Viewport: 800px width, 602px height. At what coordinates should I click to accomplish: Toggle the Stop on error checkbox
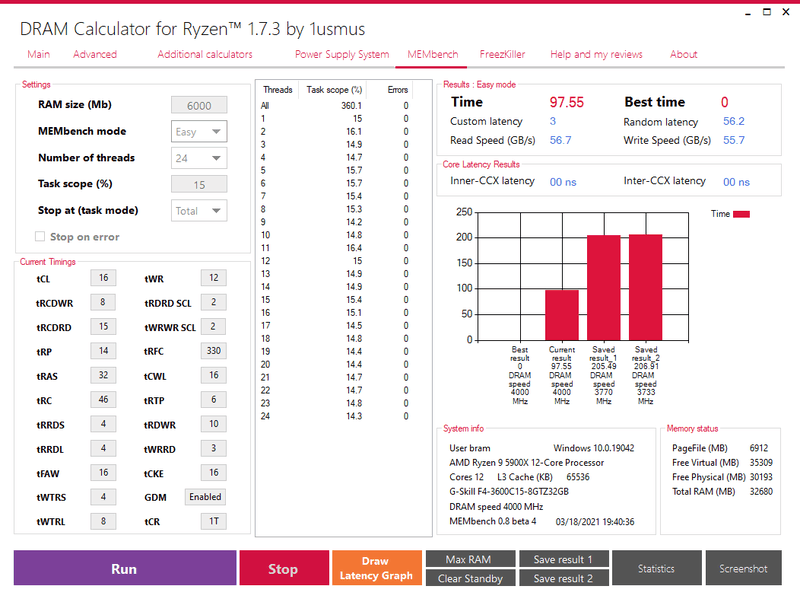[40, 236]
